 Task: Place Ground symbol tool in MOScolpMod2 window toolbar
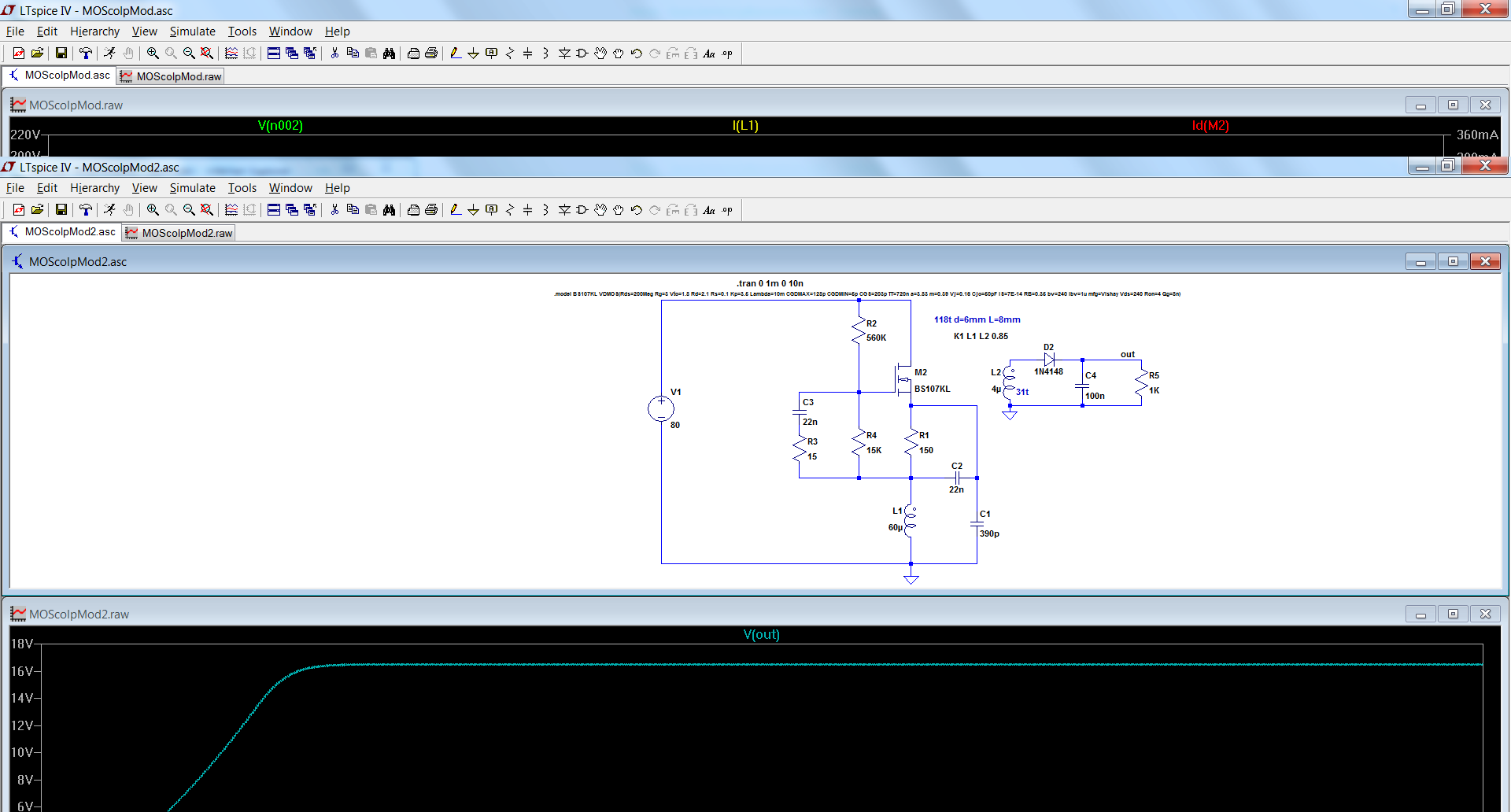(473, 210)
